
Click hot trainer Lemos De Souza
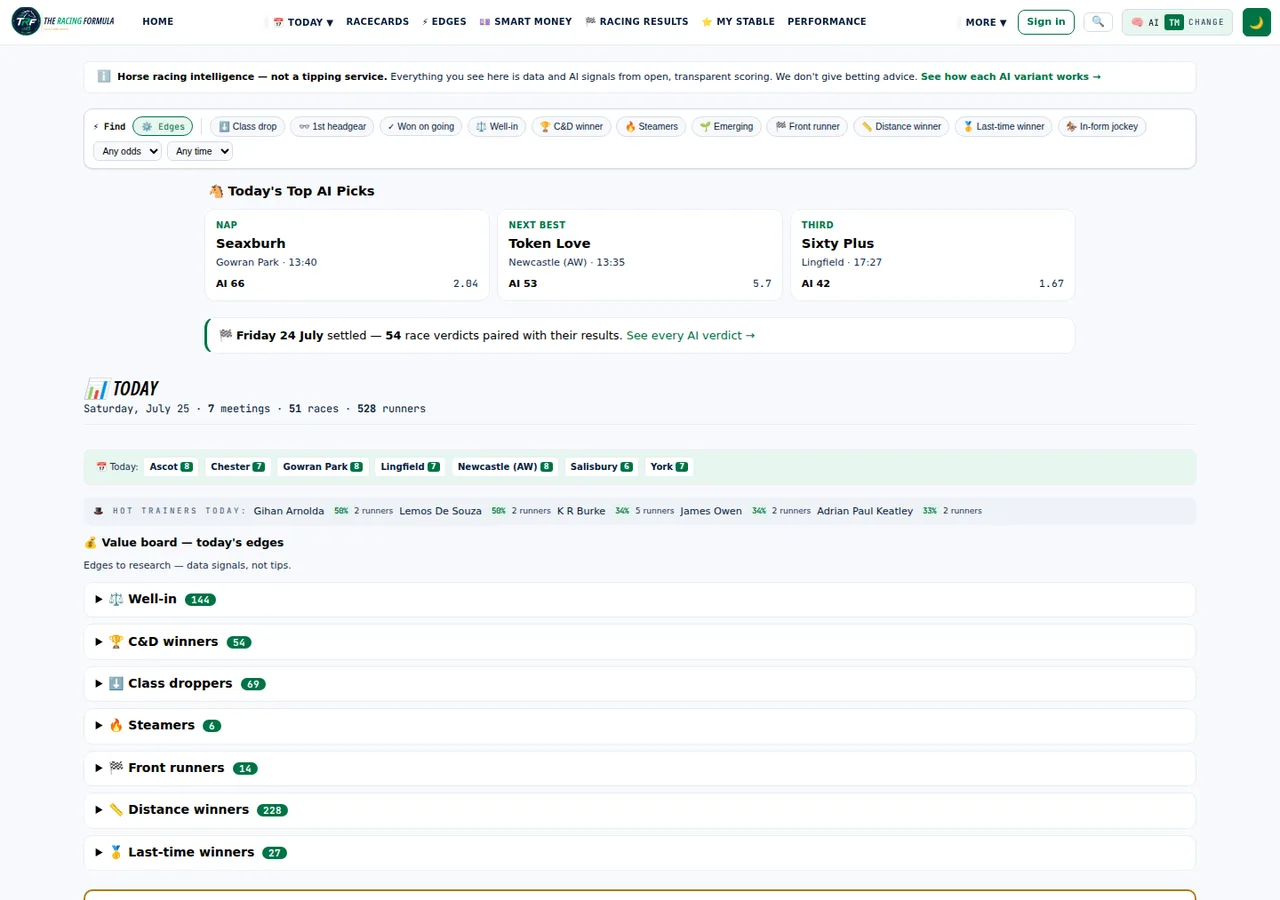coord(440,511)
